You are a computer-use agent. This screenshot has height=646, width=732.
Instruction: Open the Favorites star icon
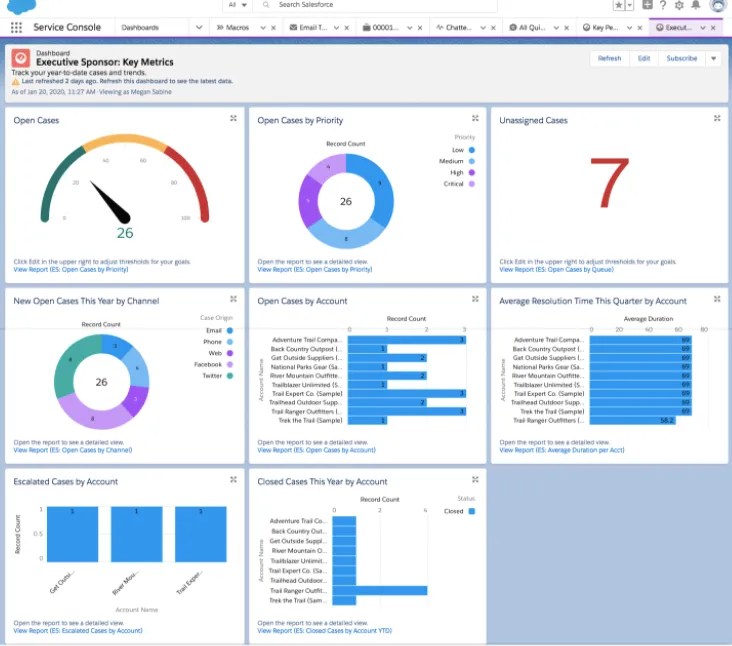(619, 6)
